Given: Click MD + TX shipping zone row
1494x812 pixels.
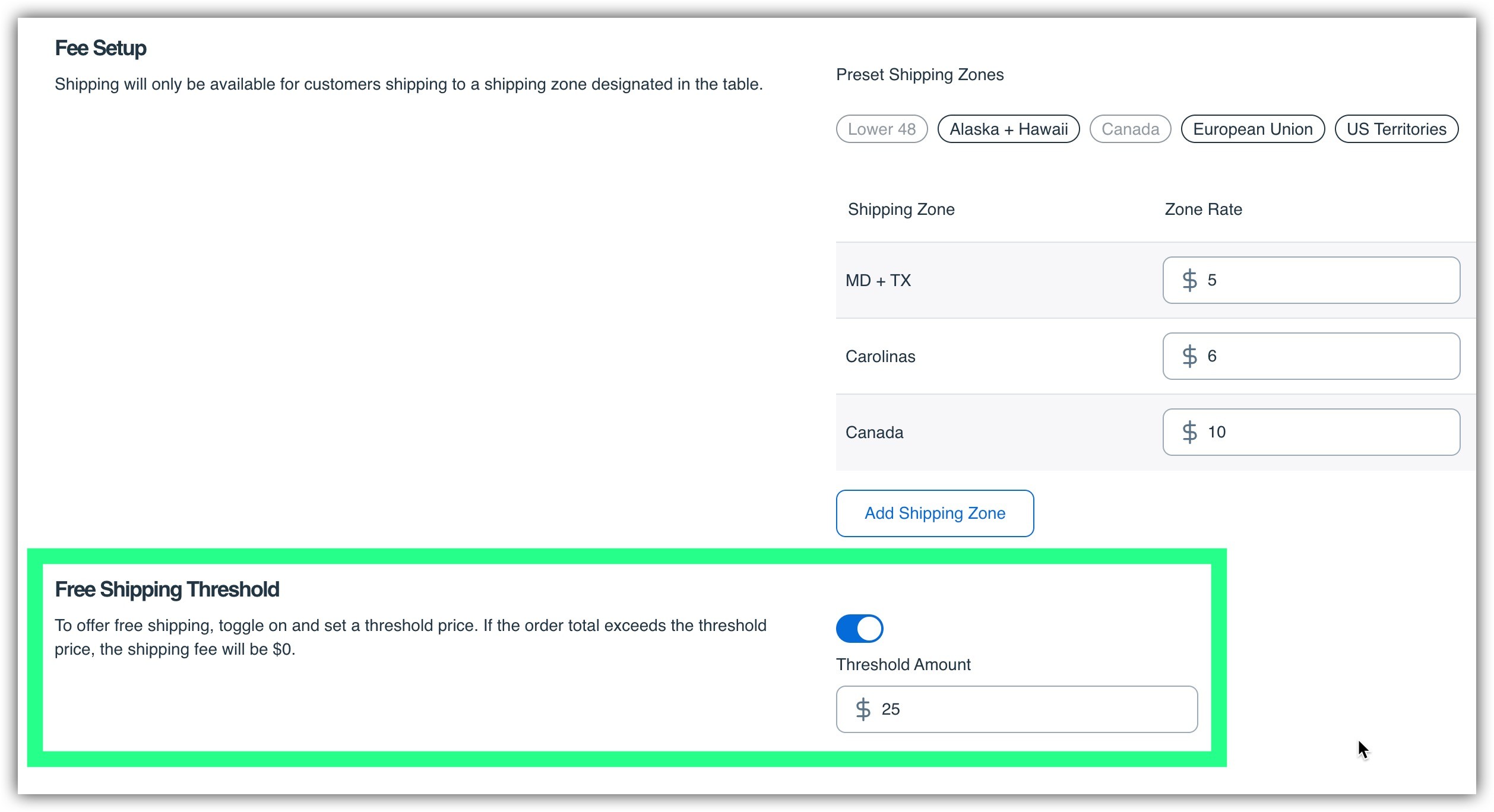Looking at the screenshot, I should coord(878,280).
